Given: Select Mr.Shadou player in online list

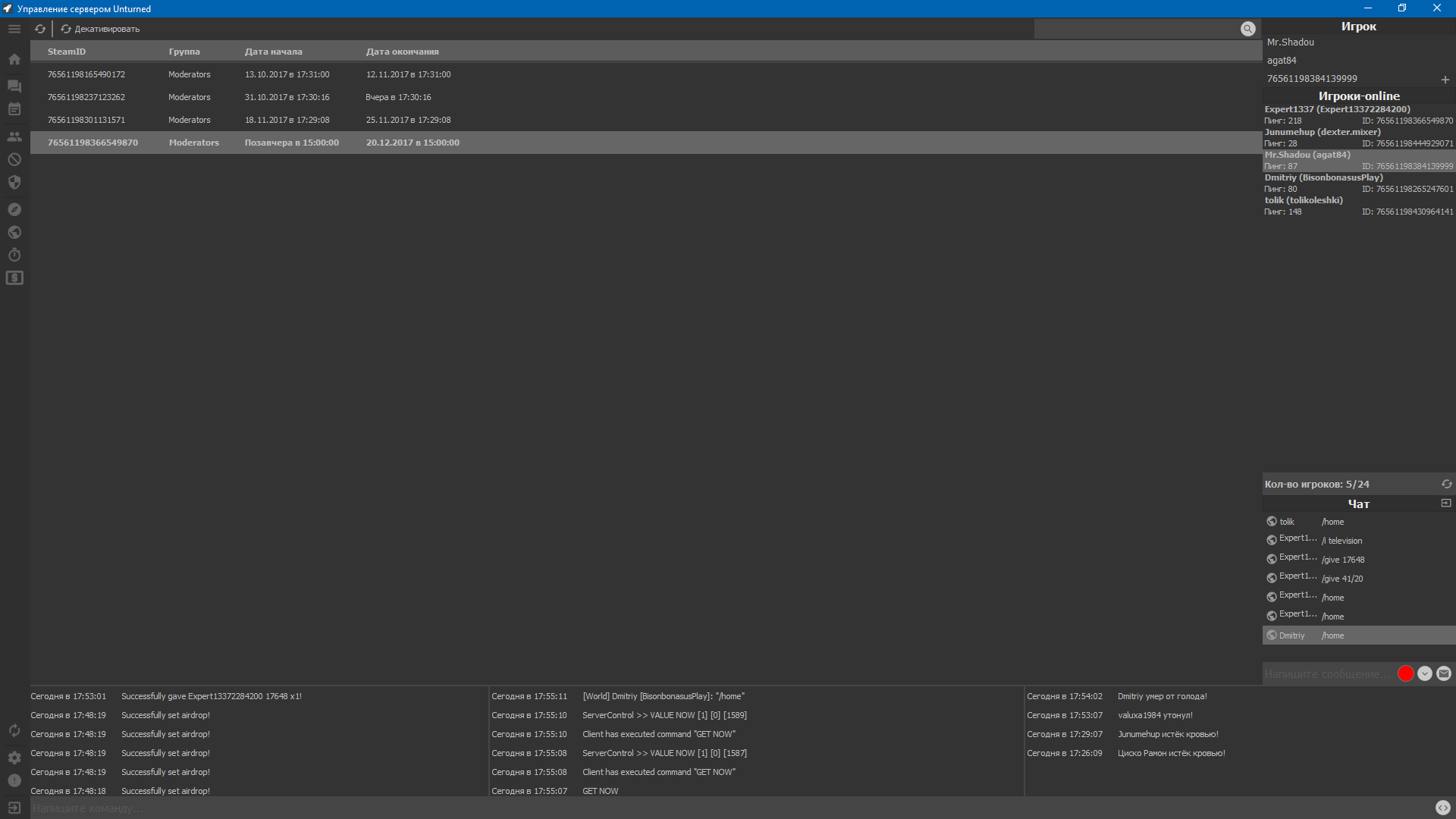Looking at the screenshot, I should click(x=1350, y=159).
